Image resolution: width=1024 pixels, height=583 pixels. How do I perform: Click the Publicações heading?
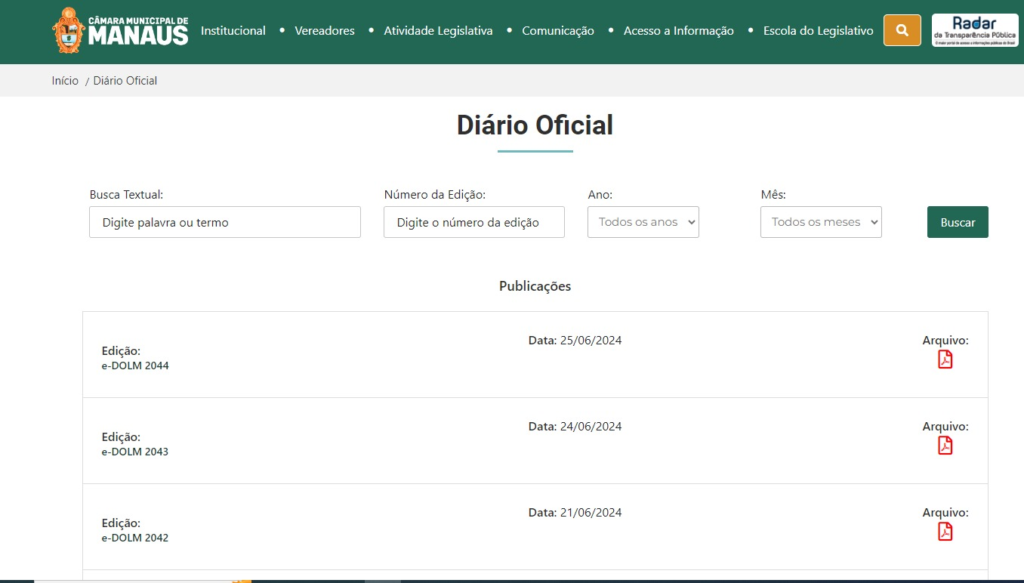[x=535, y=287]
